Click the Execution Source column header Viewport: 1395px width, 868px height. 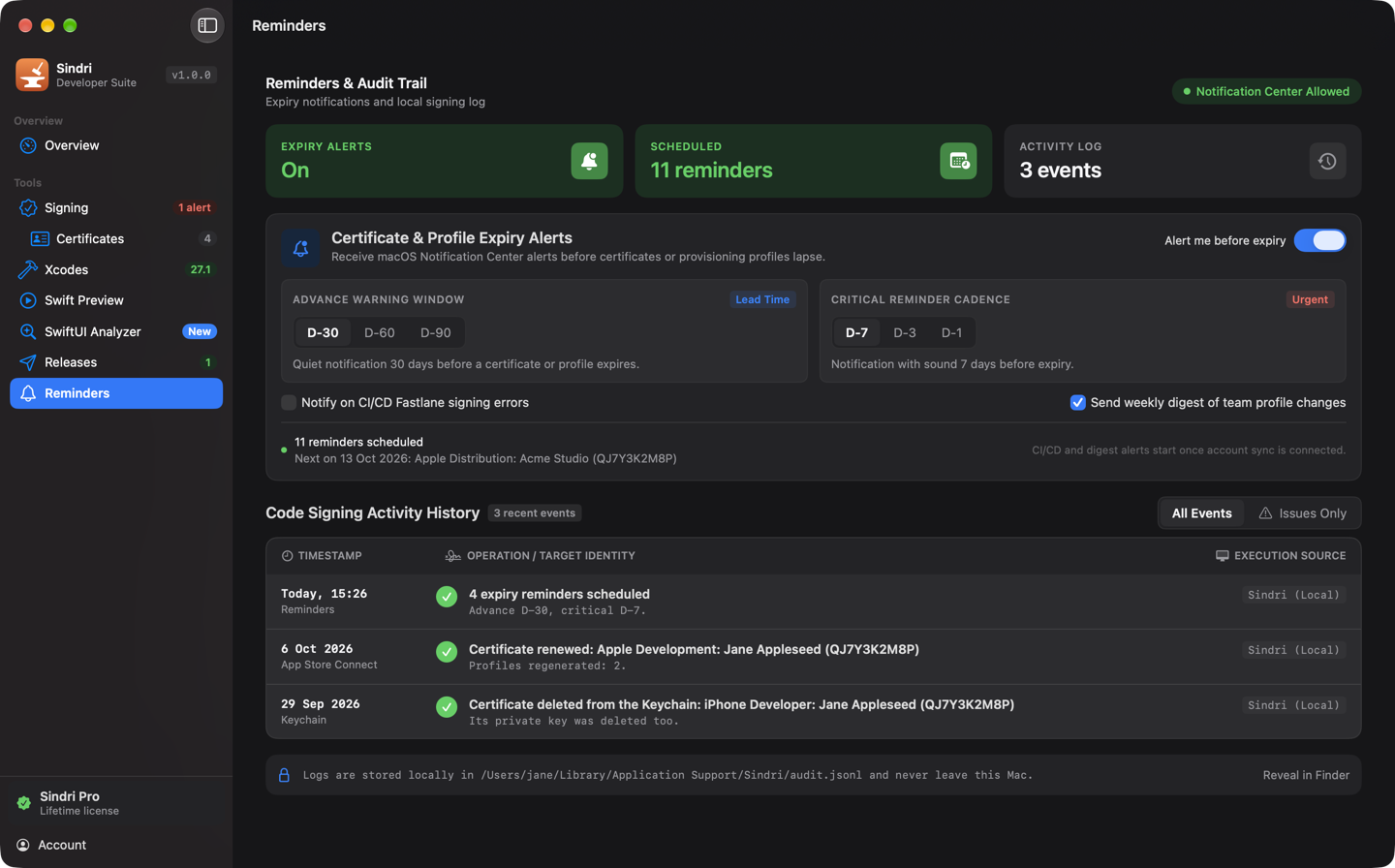[1281, 556]
